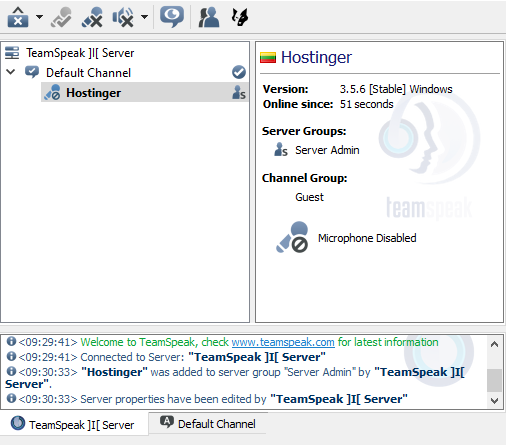Select user Hostinger in channel tree
Screen dimensions: 506x445
[93, 93]
